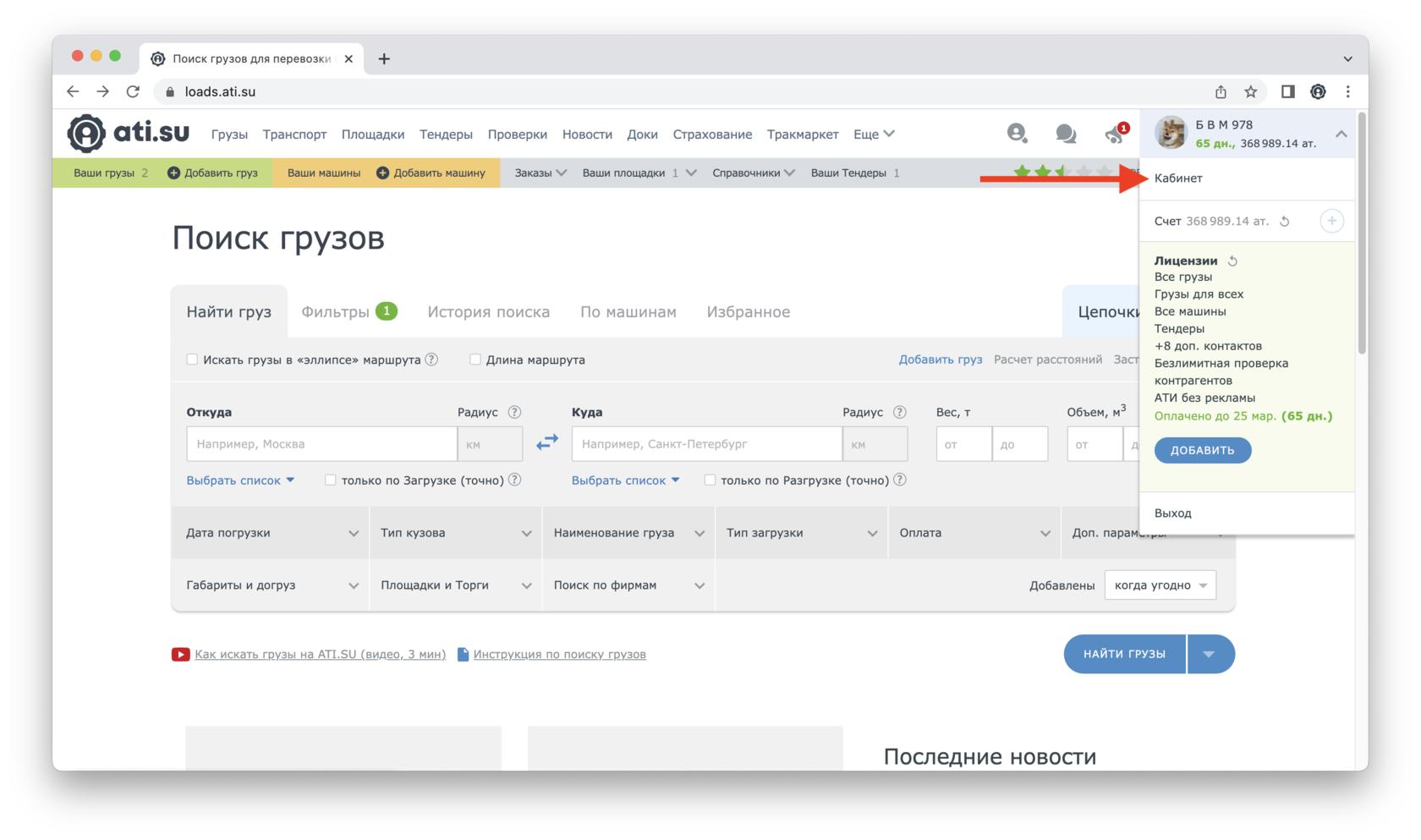
Task: Expand Тип кузова filter
Action: coord(456,533)
